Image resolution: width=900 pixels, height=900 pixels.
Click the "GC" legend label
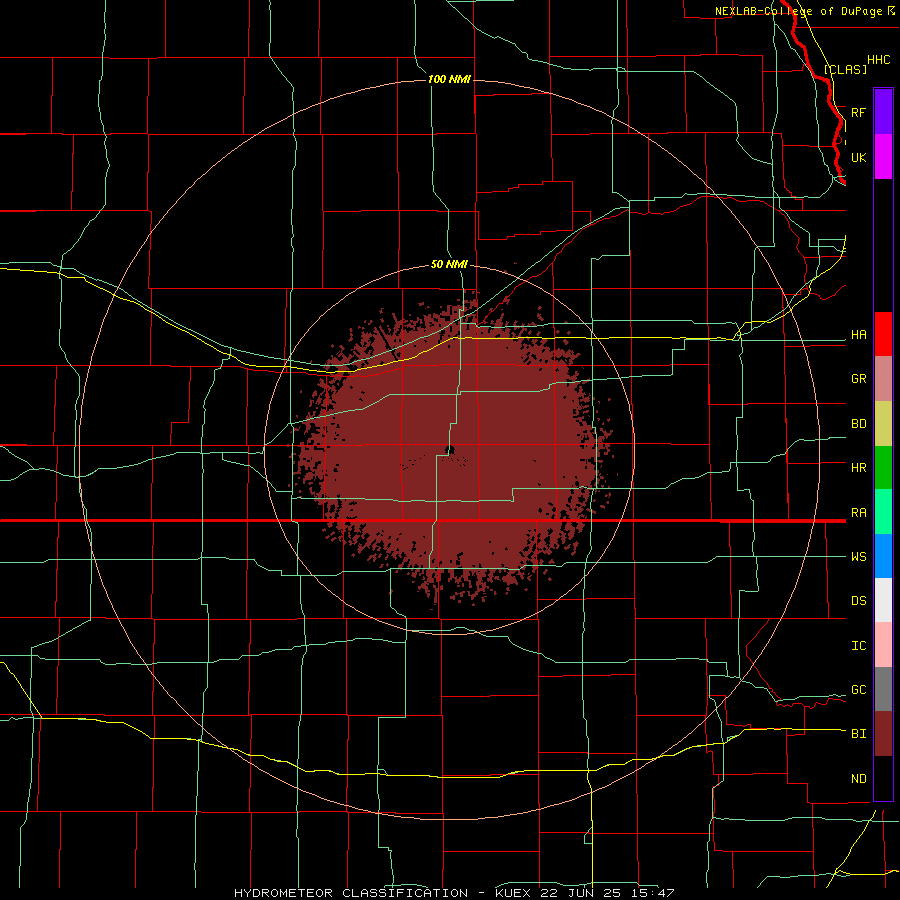point(858,689)
